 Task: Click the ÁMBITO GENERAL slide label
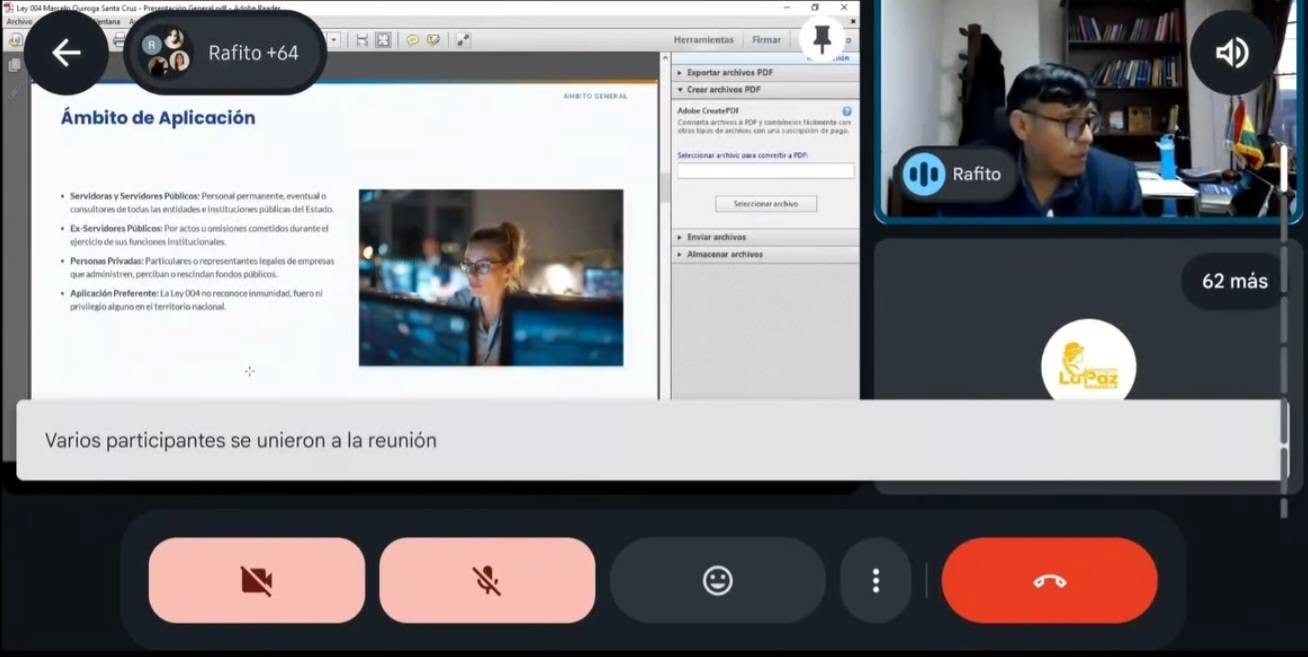pyautogui.click(x=596, y=96)
